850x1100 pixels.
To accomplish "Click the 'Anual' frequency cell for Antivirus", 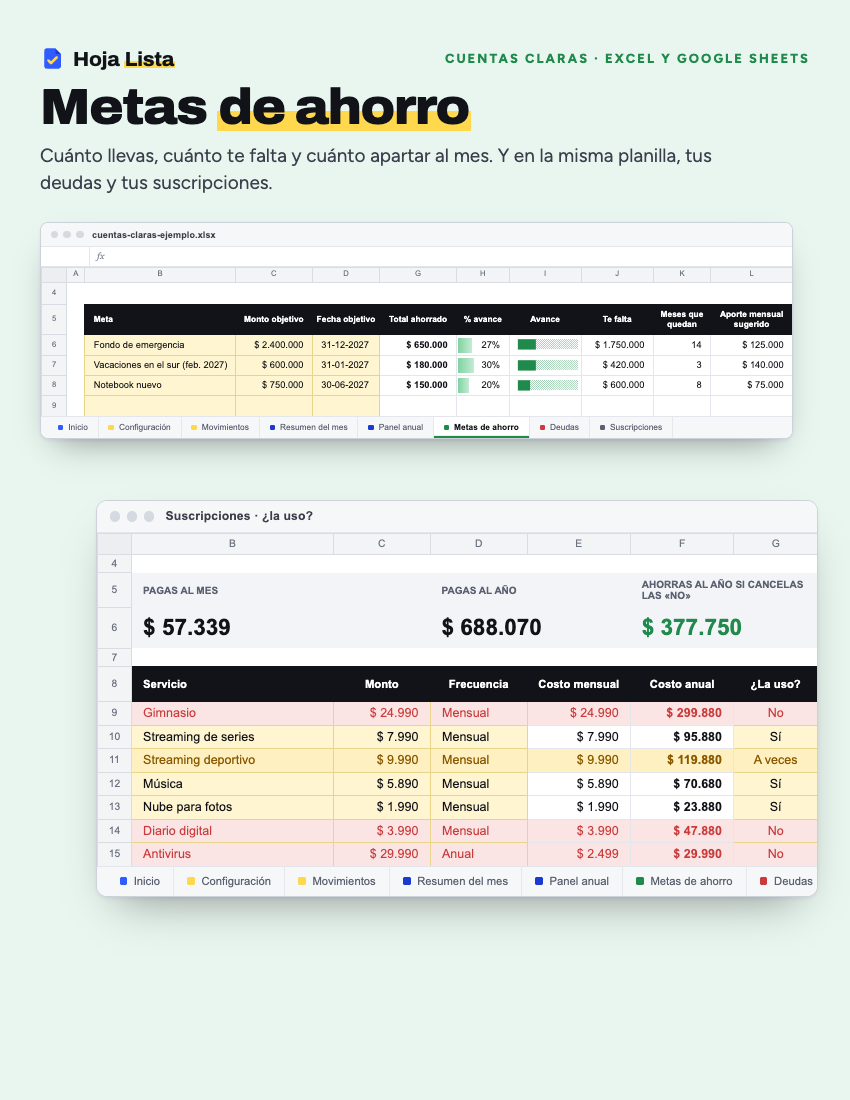I will (478, 854).
